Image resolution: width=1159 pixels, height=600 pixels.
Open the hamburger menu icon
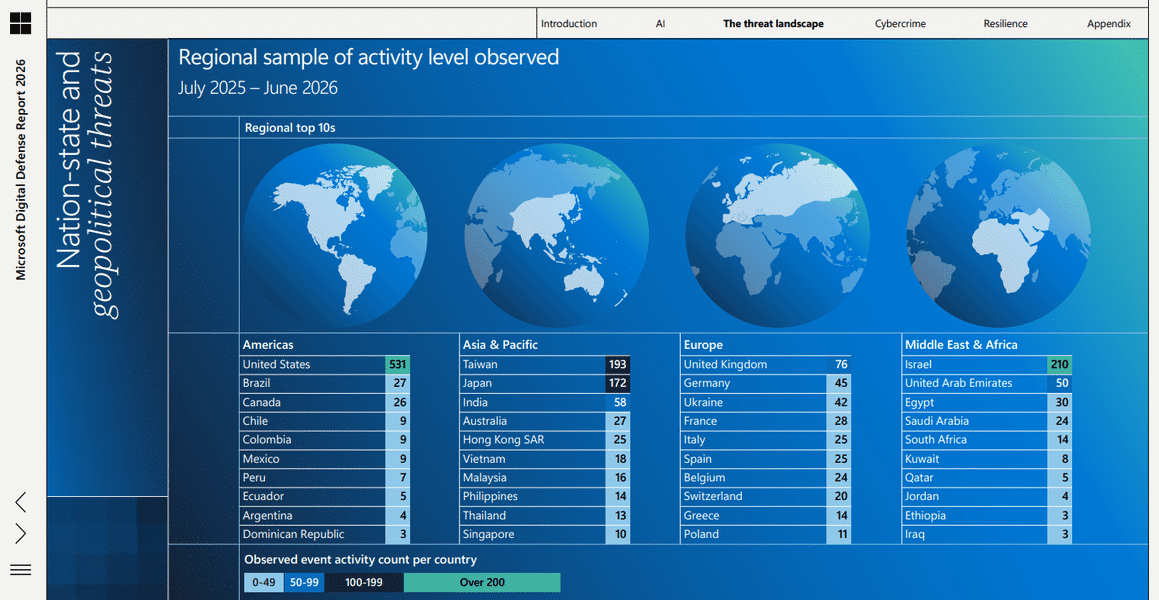[21, 569]
